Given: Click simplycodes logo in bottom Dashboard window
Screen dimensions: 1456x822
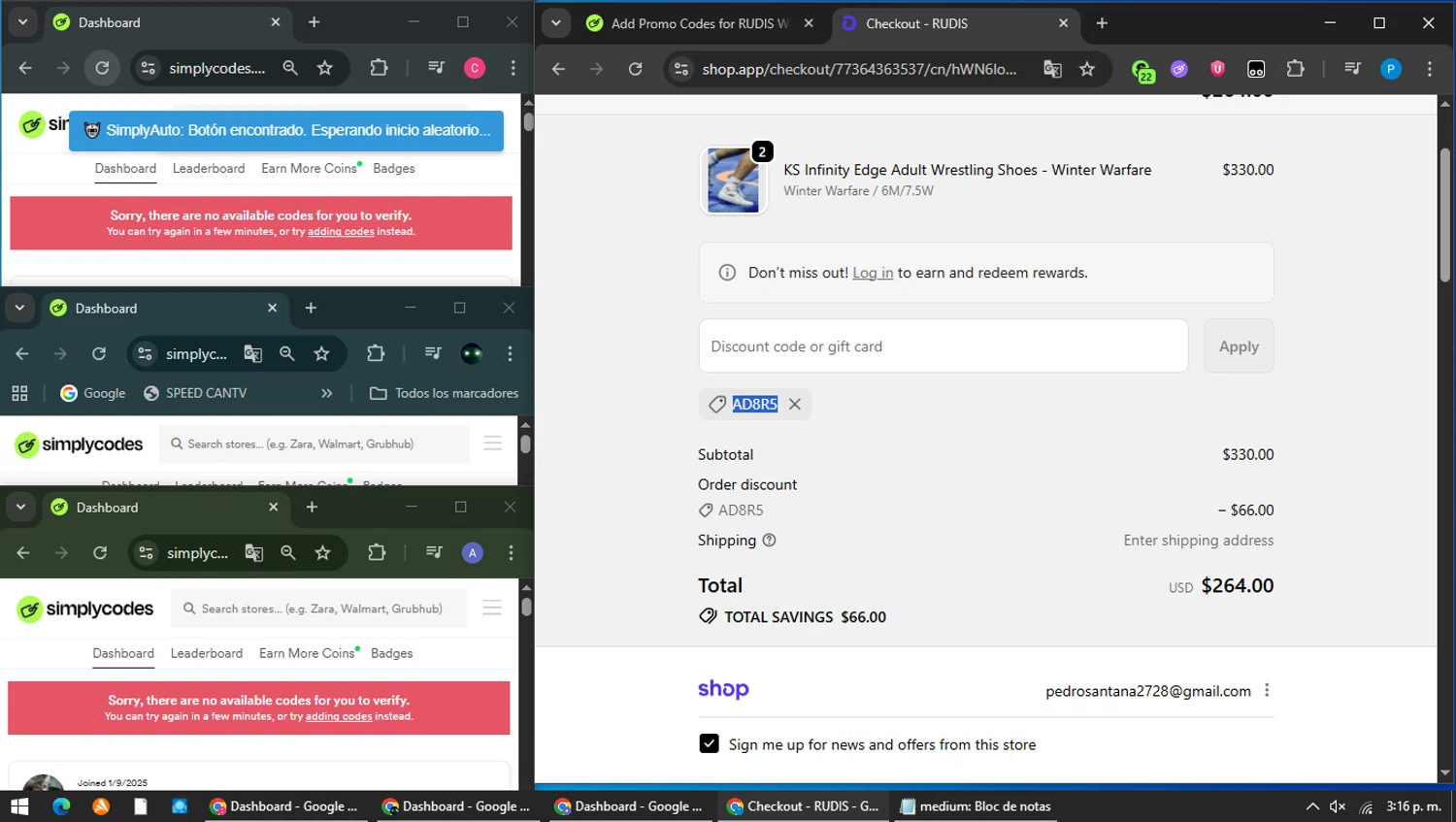Looking at the screenshot, I should pos(85,608).
